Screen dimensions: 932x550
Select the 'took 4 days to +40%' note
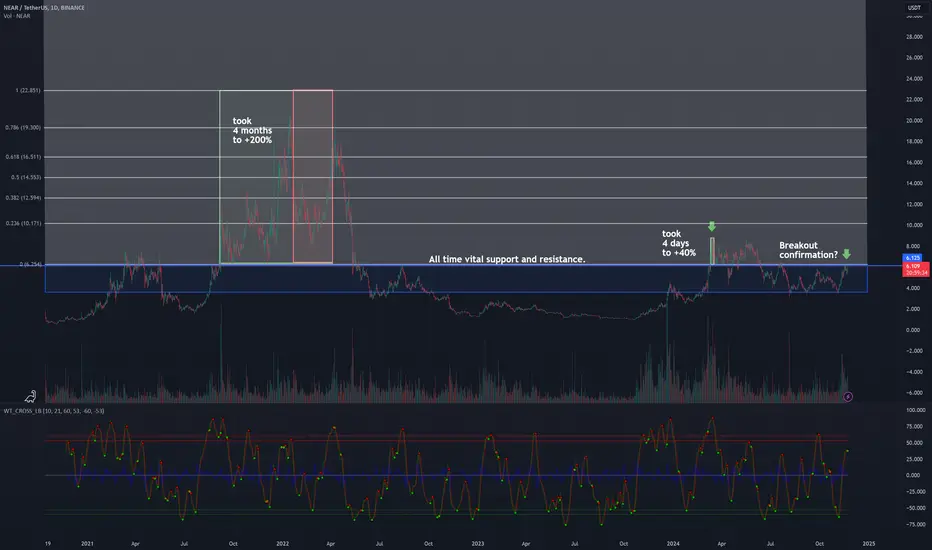tap(679, 243)
